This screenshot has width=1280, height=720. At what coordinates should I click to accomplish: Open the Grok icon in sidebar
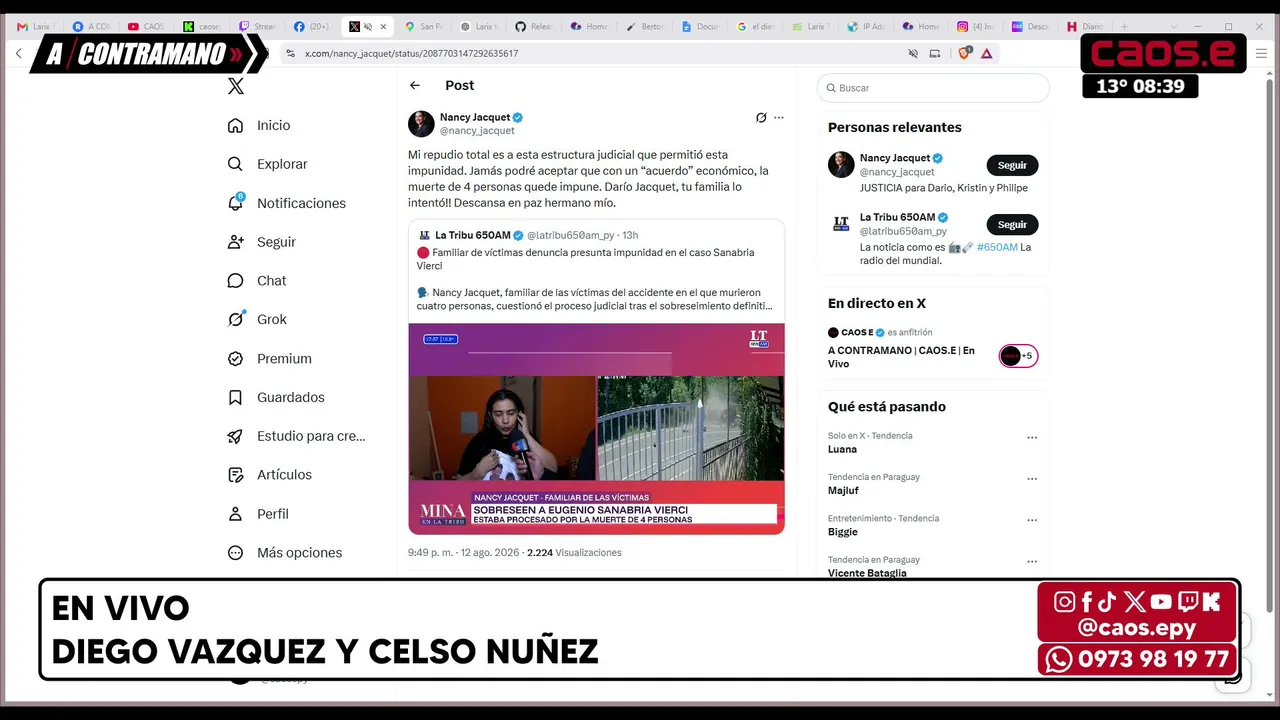coord(235,320)
